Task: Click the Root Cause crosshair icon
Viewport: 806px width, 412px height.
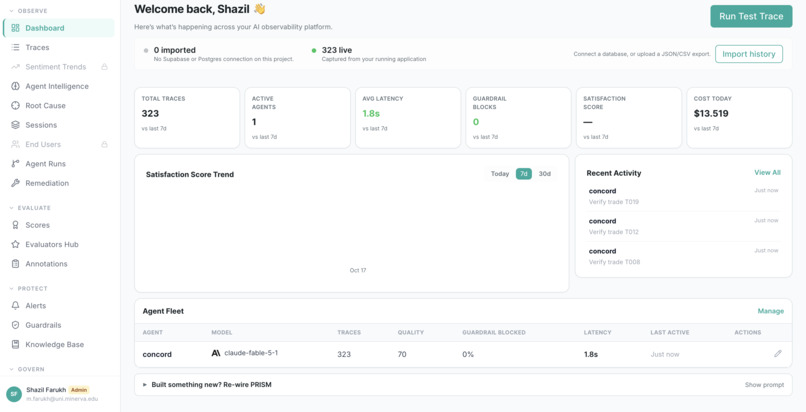Action: [x=15, y=105]
